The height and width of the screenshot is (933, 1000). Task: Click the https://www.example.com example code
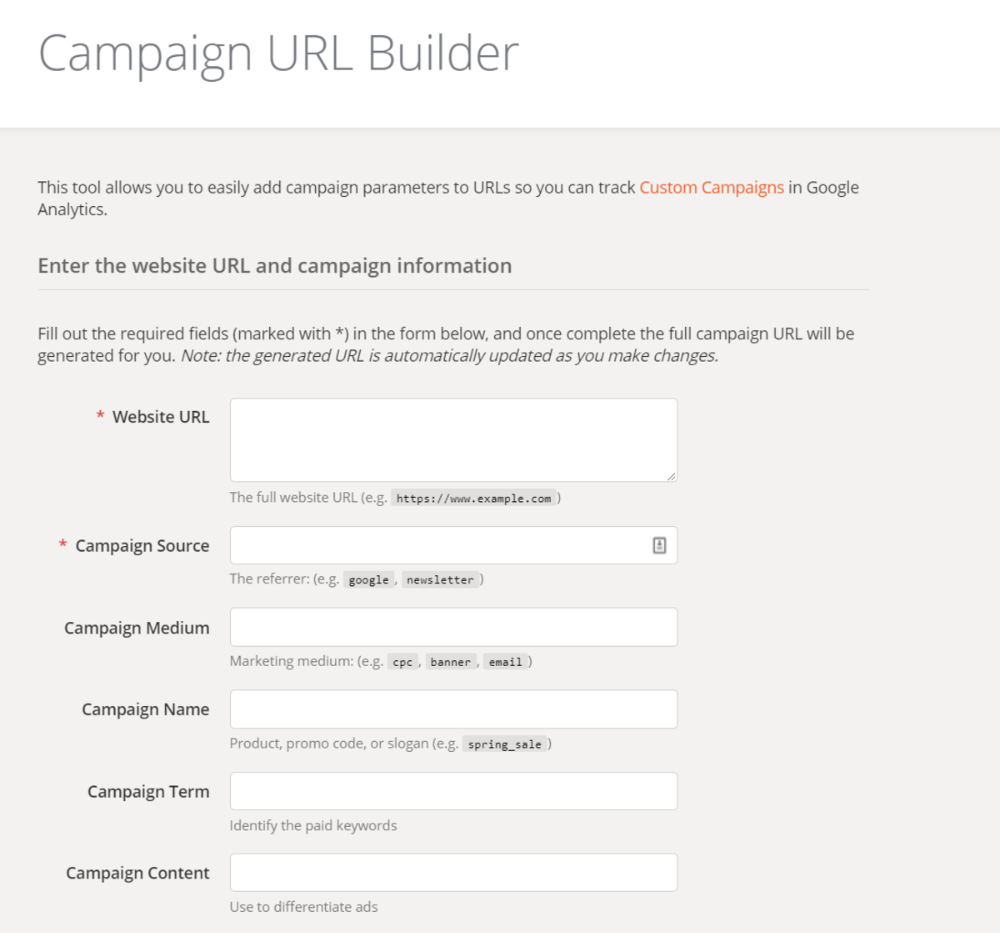pyautogui.click(x=474, y=499)
